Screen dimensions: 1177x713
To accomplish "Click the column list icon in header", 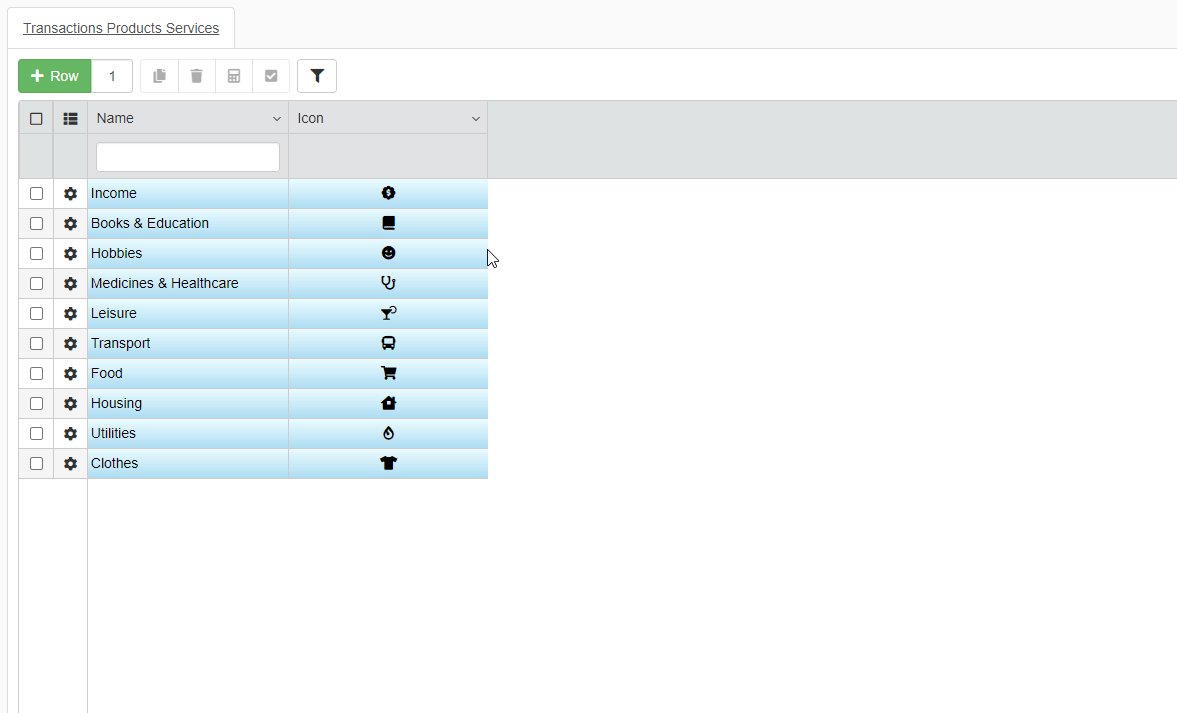I will (x=70, y=118).
